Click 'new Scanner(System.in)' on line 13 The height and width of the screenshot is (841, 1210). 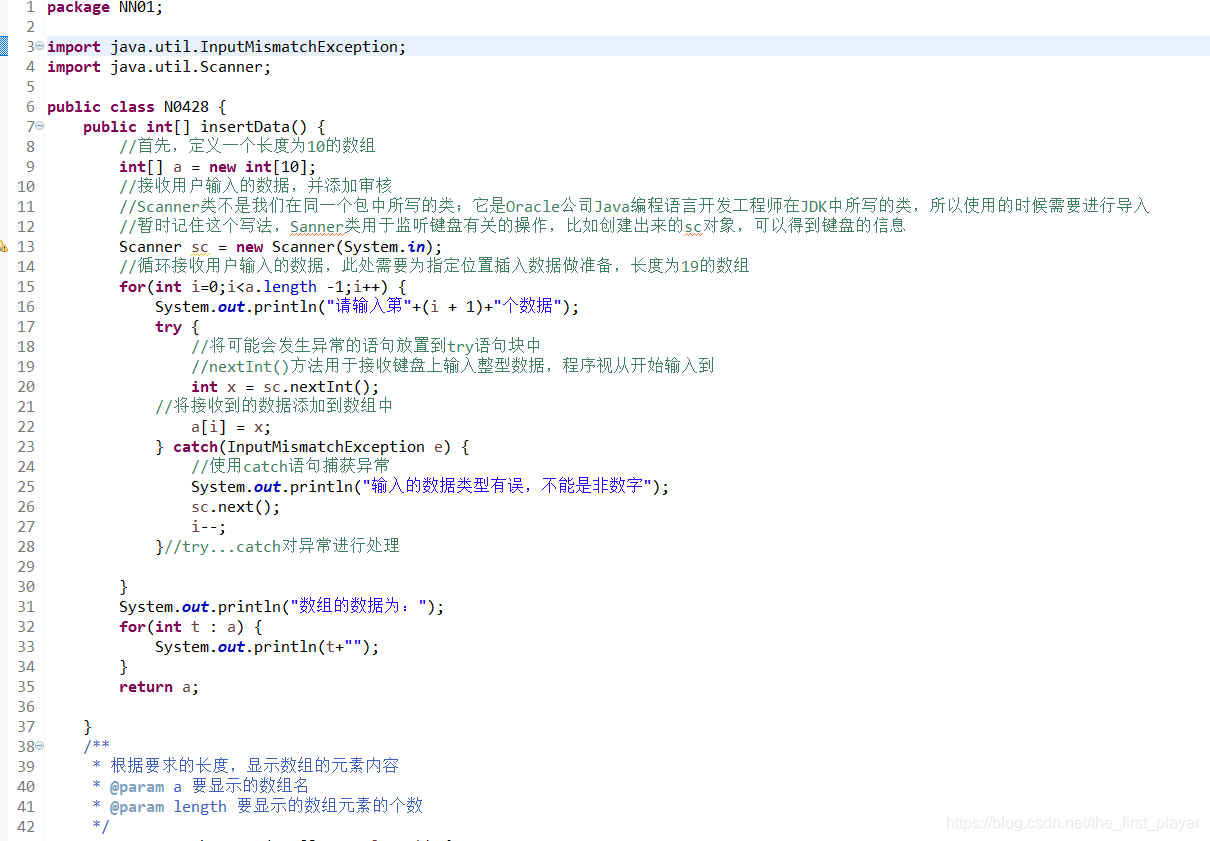point(334,247)
